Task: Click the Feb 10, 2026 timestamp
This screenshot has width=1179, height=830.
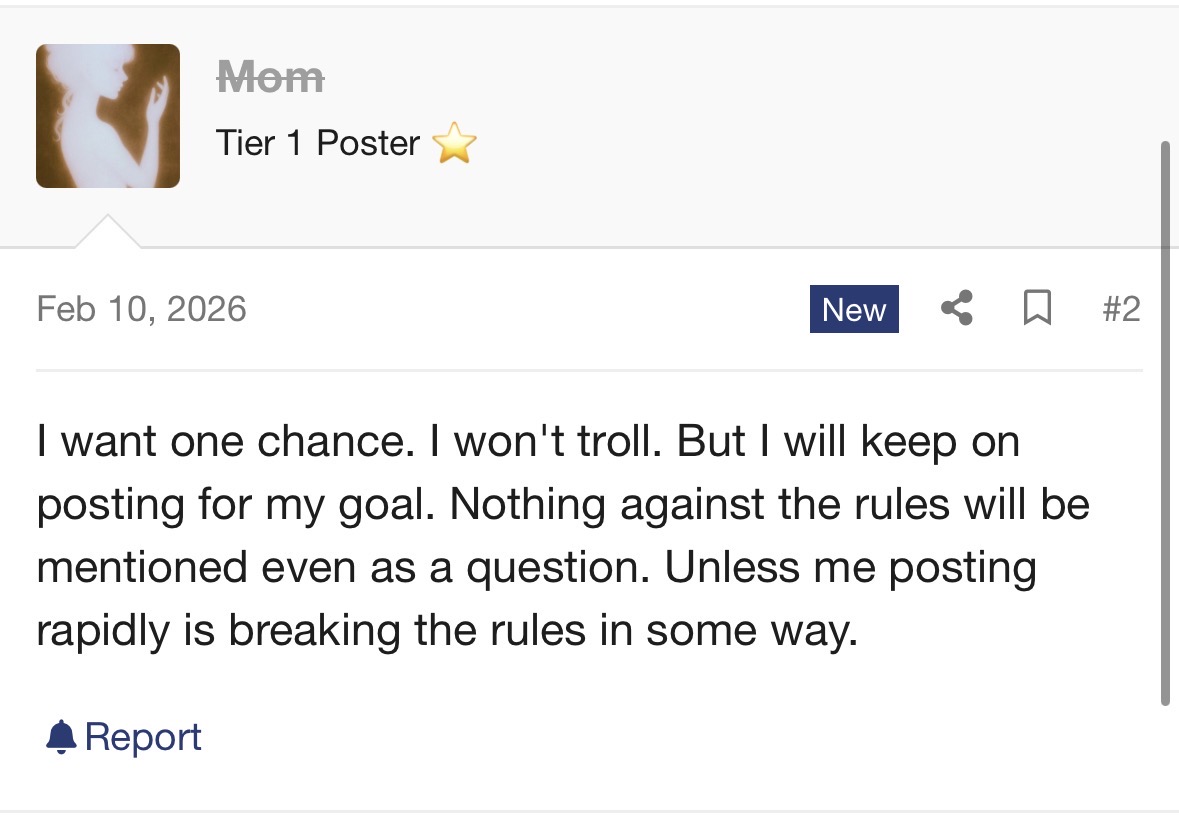Action: click(141, 308)
